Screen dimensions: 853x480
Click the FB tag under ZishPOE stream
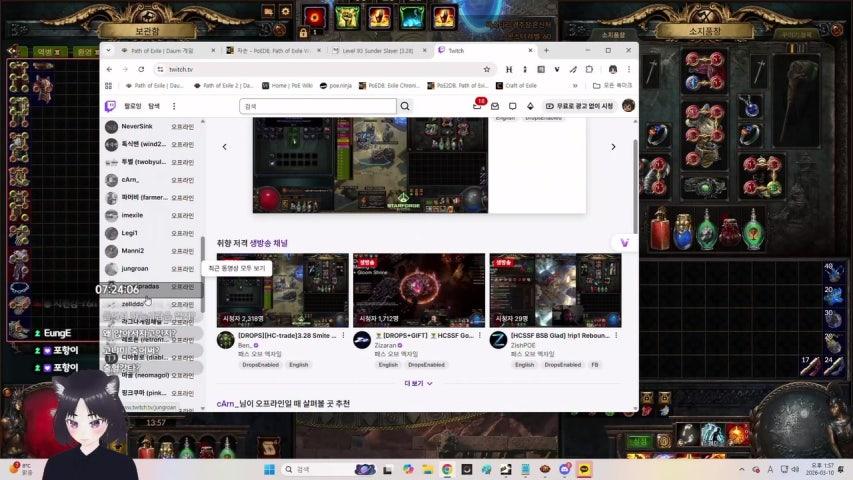(x=595, y=365)
